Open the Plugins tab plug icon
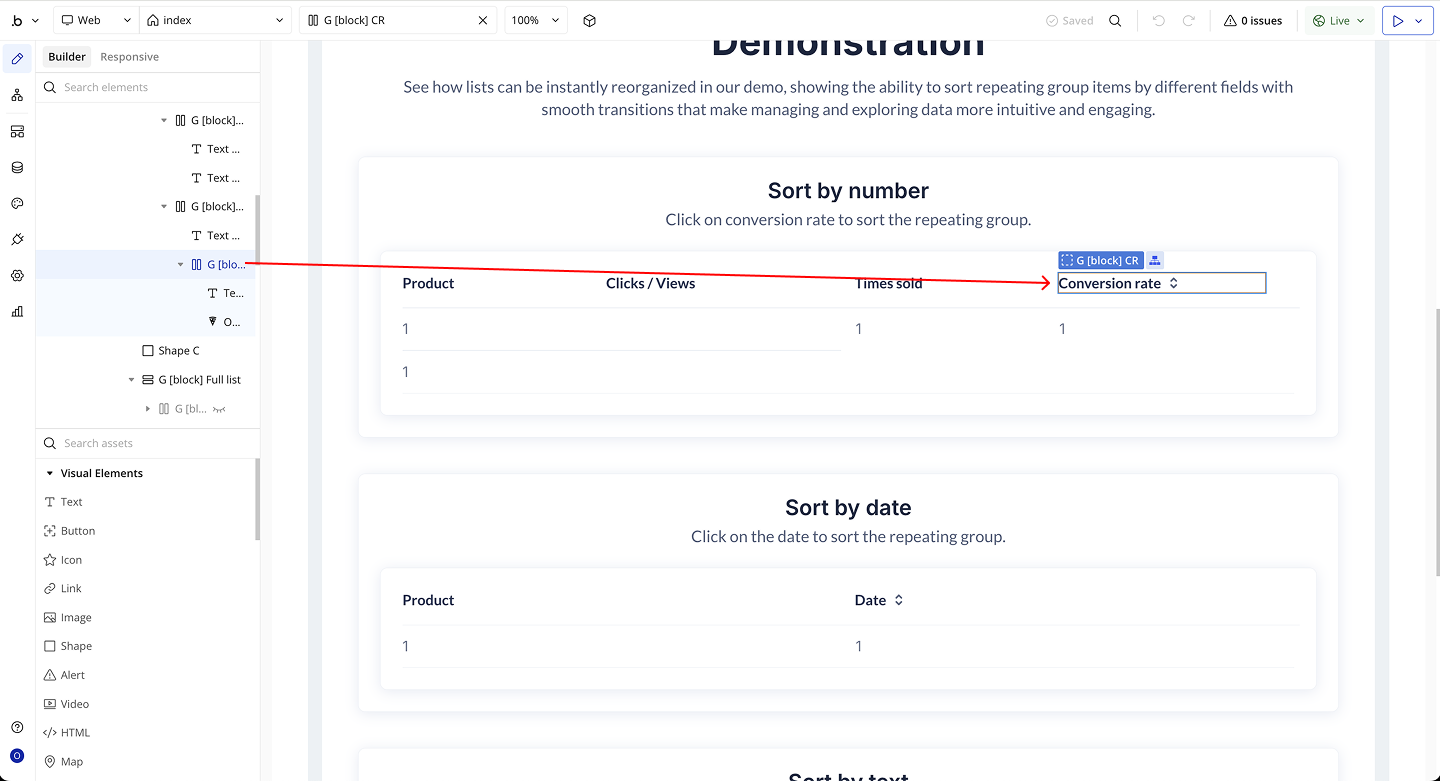The height and width of the screenshot is (781, 1440). (17, 239)
